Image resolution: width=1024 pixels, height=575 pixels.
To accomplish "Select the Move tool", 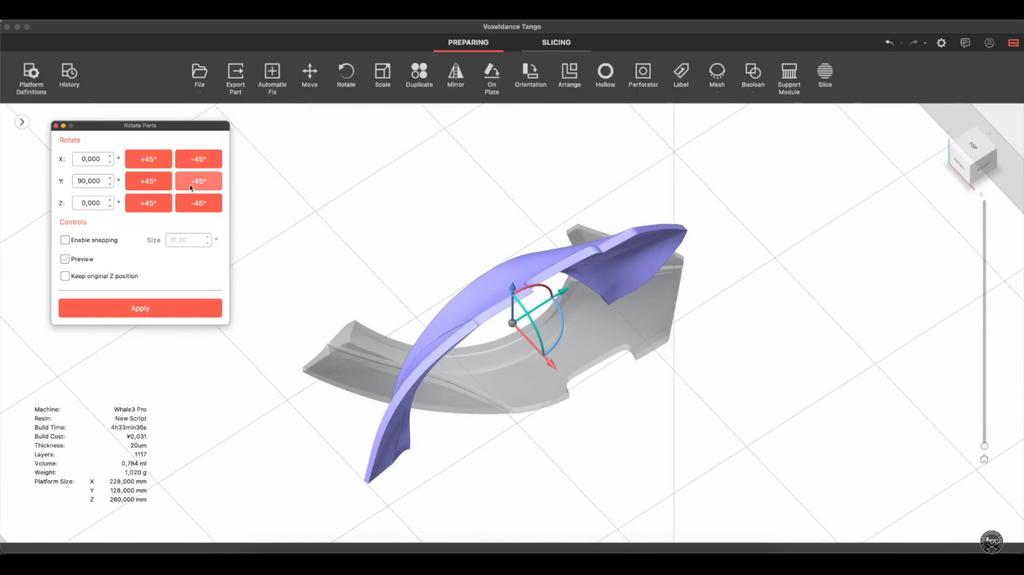I will pos(310,75).
